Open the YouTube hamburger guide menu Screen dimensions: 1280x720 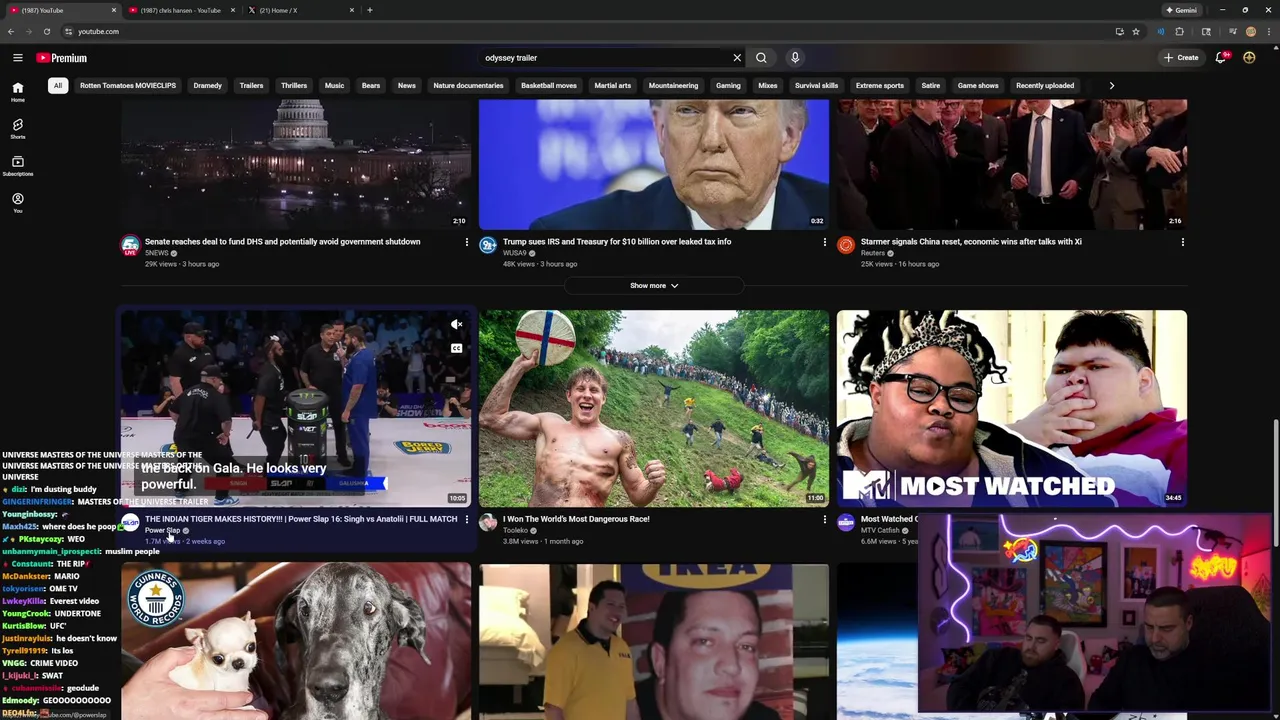pyautogui.click(x=17, y=58)
